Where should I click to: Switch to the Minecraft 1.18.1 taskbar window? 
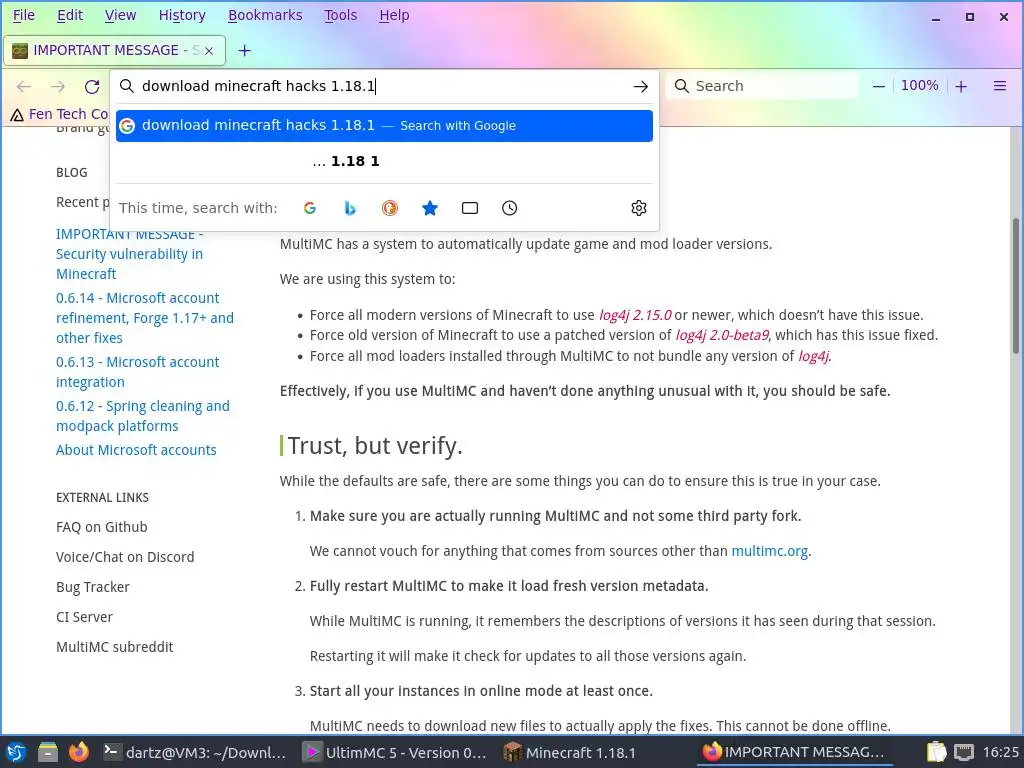(570, 752)
